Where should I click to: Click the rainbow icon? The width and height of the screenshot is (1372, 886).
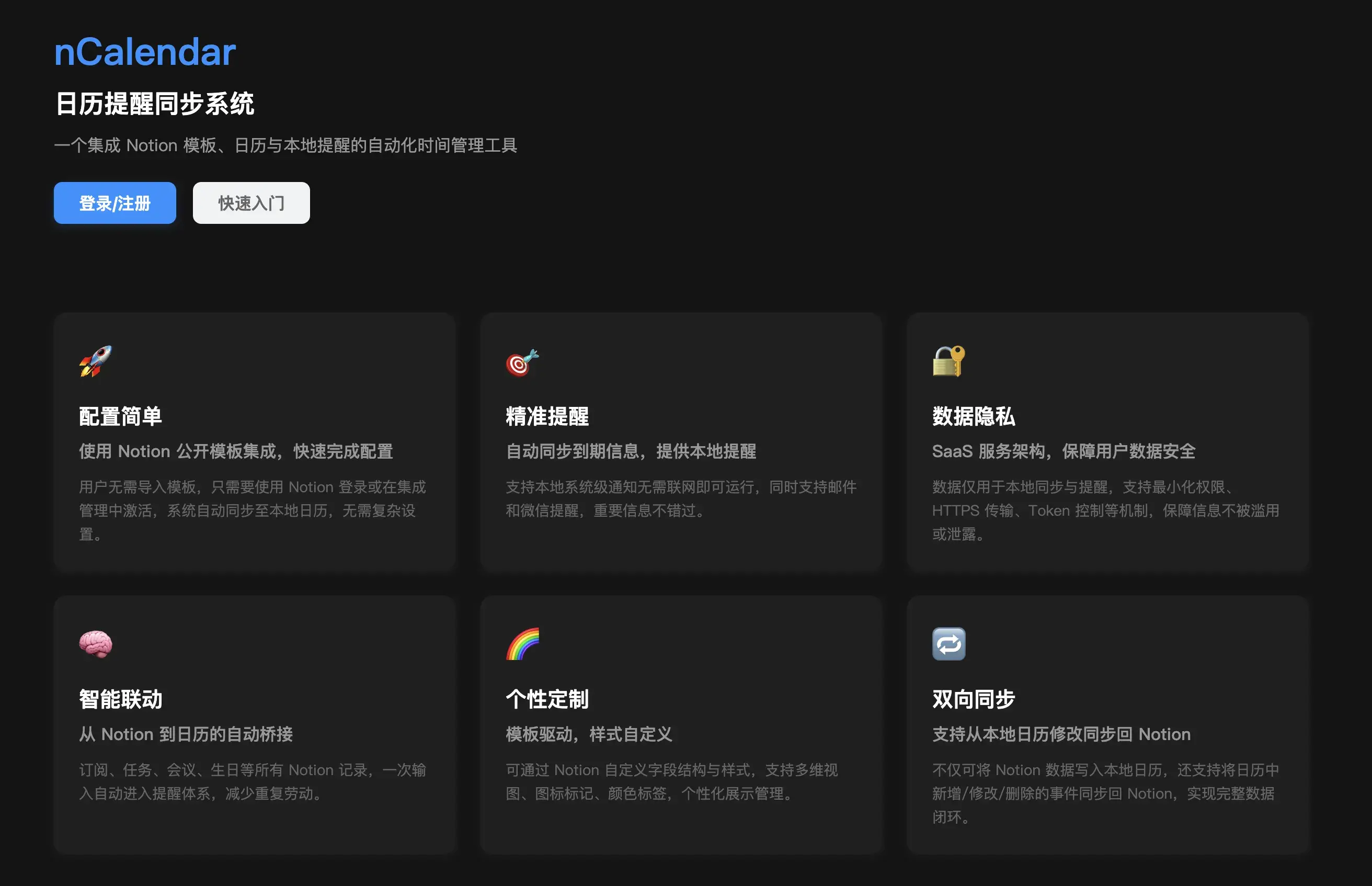click(522, 644)
